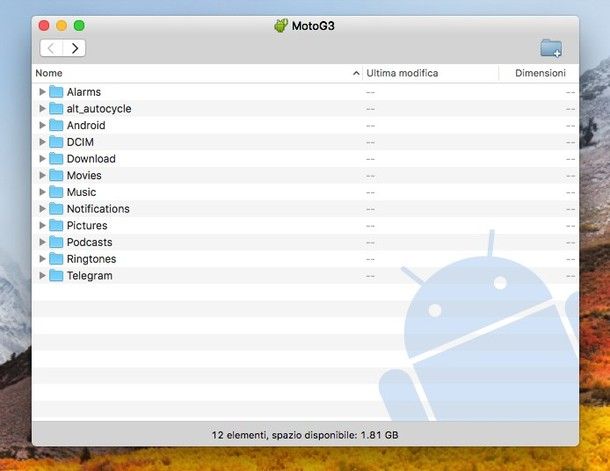Select the Alarms folder name

coord(84,92)
